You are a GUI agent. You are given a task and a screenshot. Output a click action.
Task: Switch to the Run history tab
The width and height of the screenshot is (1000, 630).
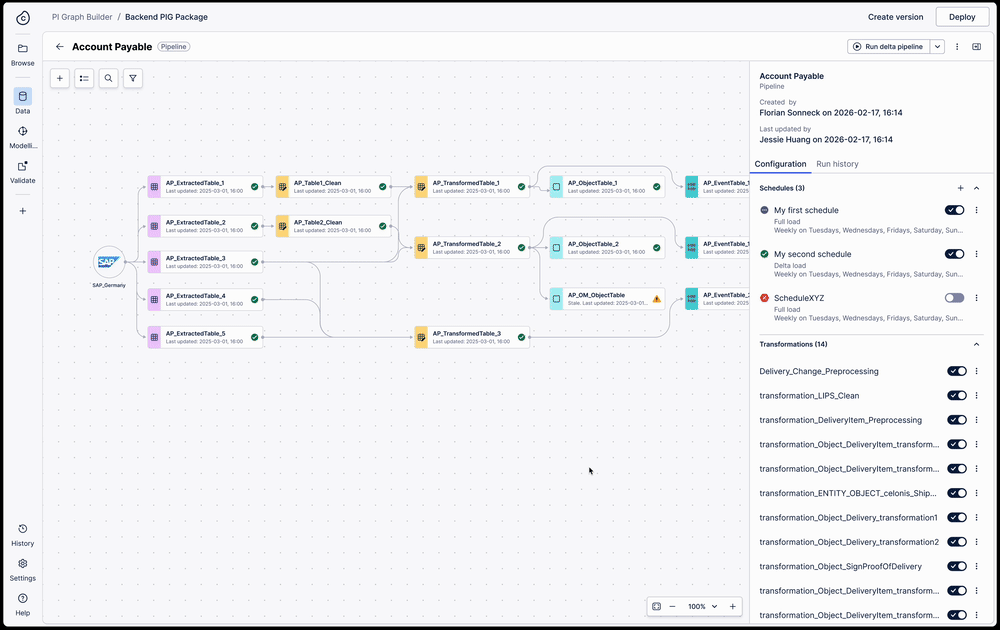click(838, 164)
